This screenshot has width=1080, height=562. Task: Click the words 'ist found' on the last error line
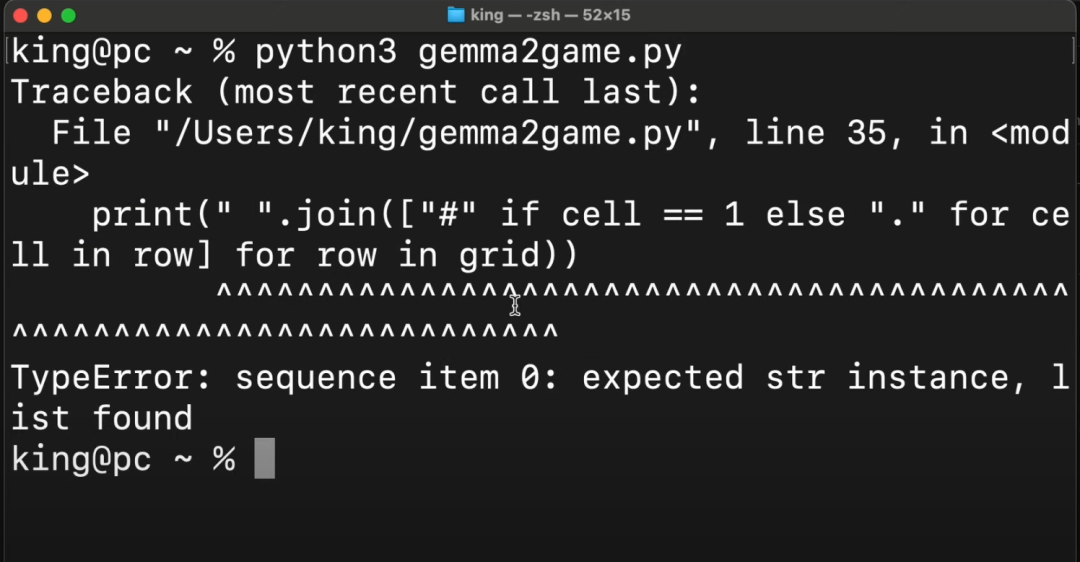tap(101, 418)
